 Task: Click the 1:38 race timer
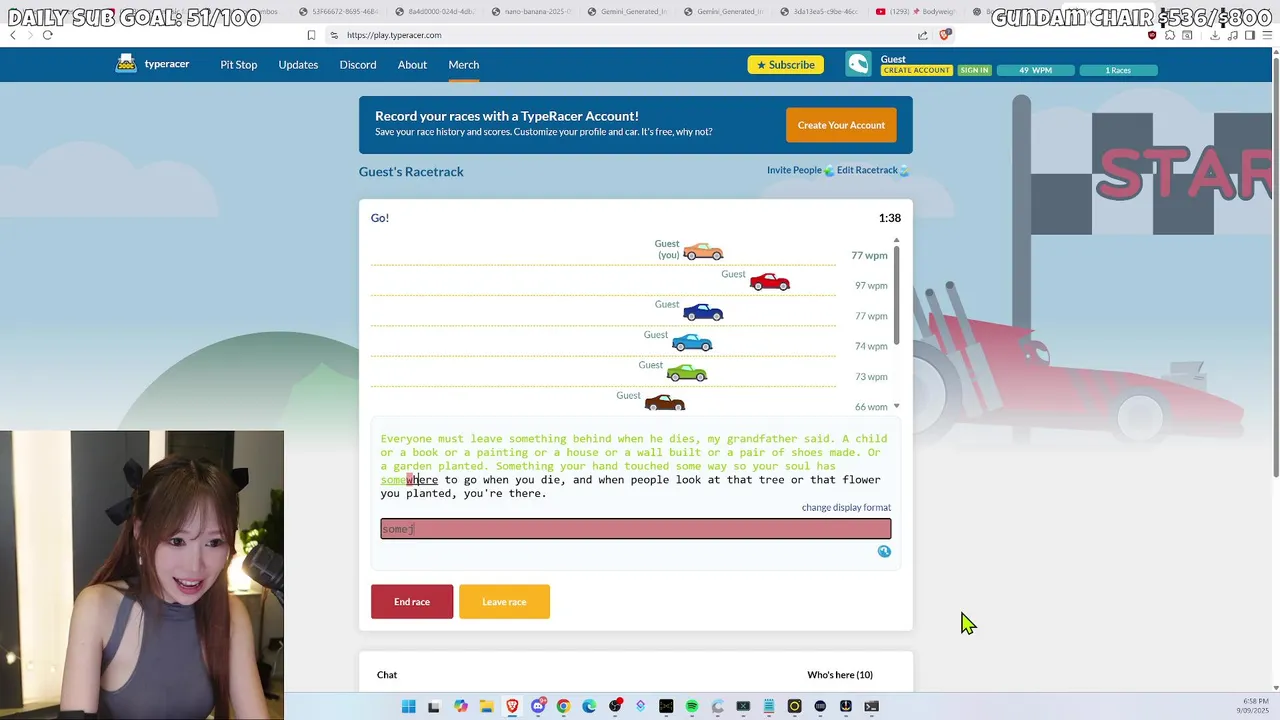[889, 218]
